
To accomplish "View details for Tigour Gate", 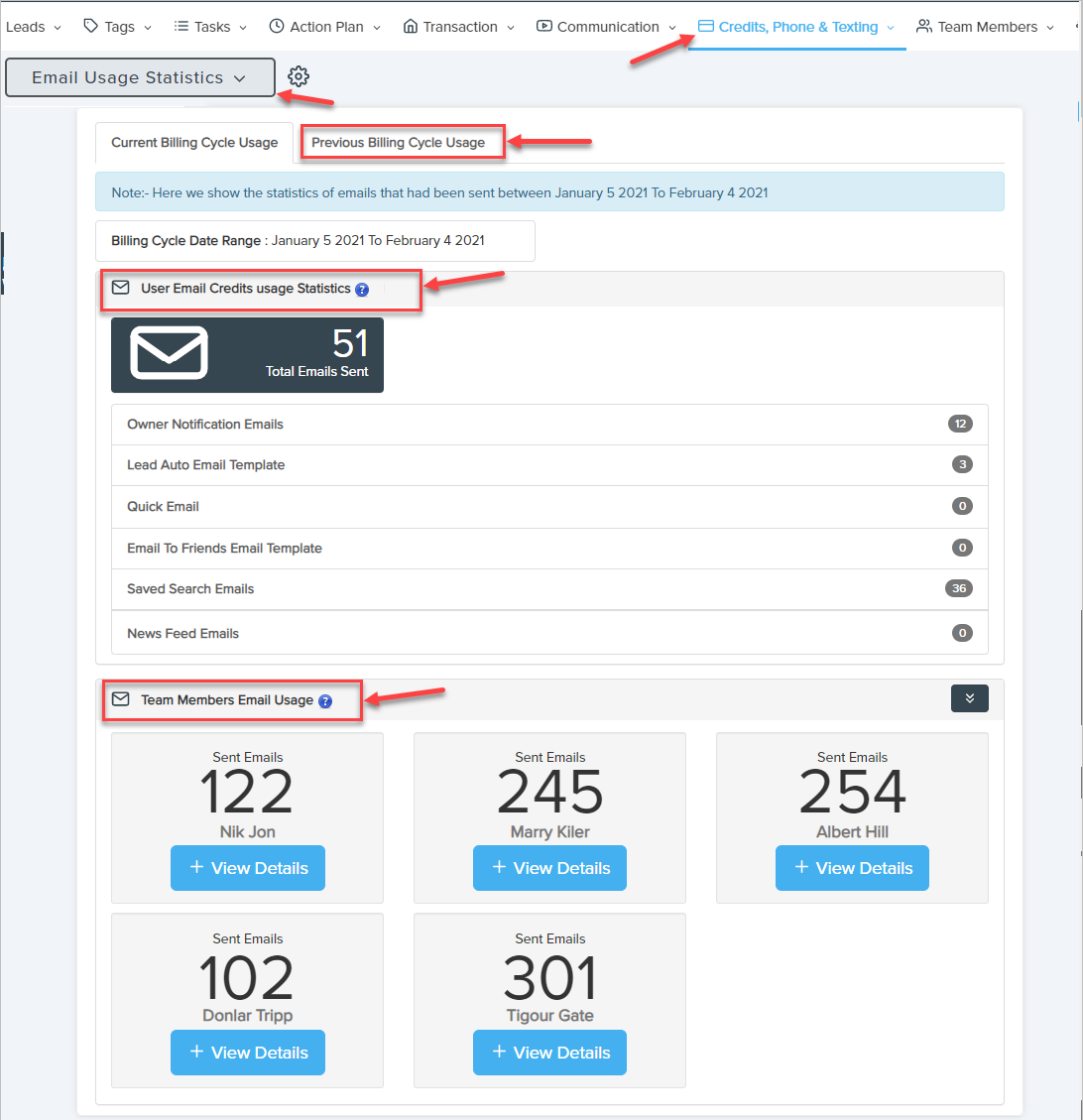I will pyautogui.click(x=549, y=1053).
